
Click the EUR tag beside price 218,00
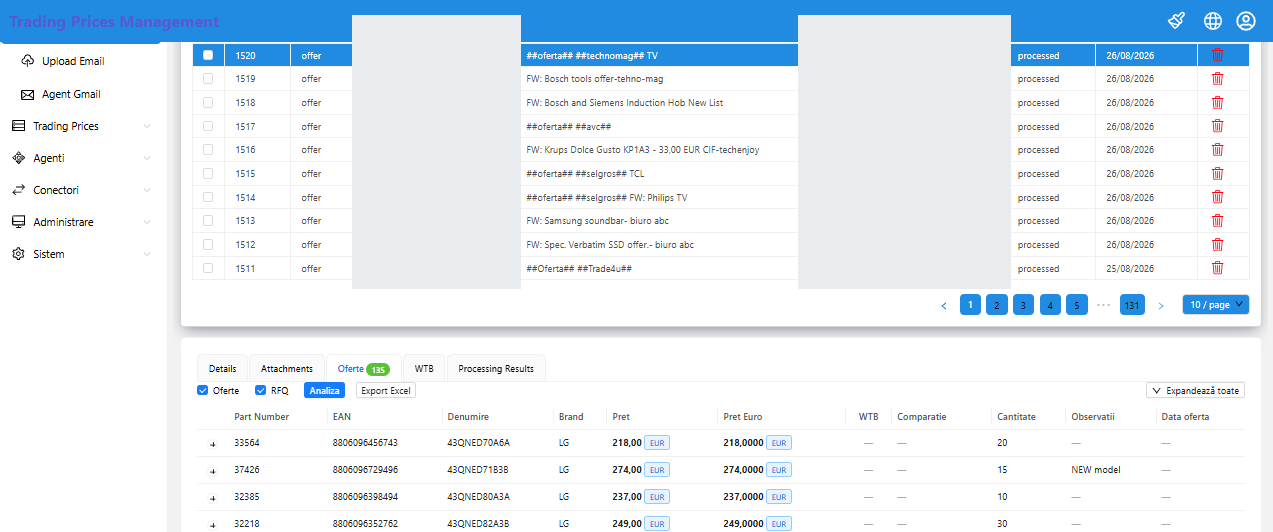[x=657, y=443]
